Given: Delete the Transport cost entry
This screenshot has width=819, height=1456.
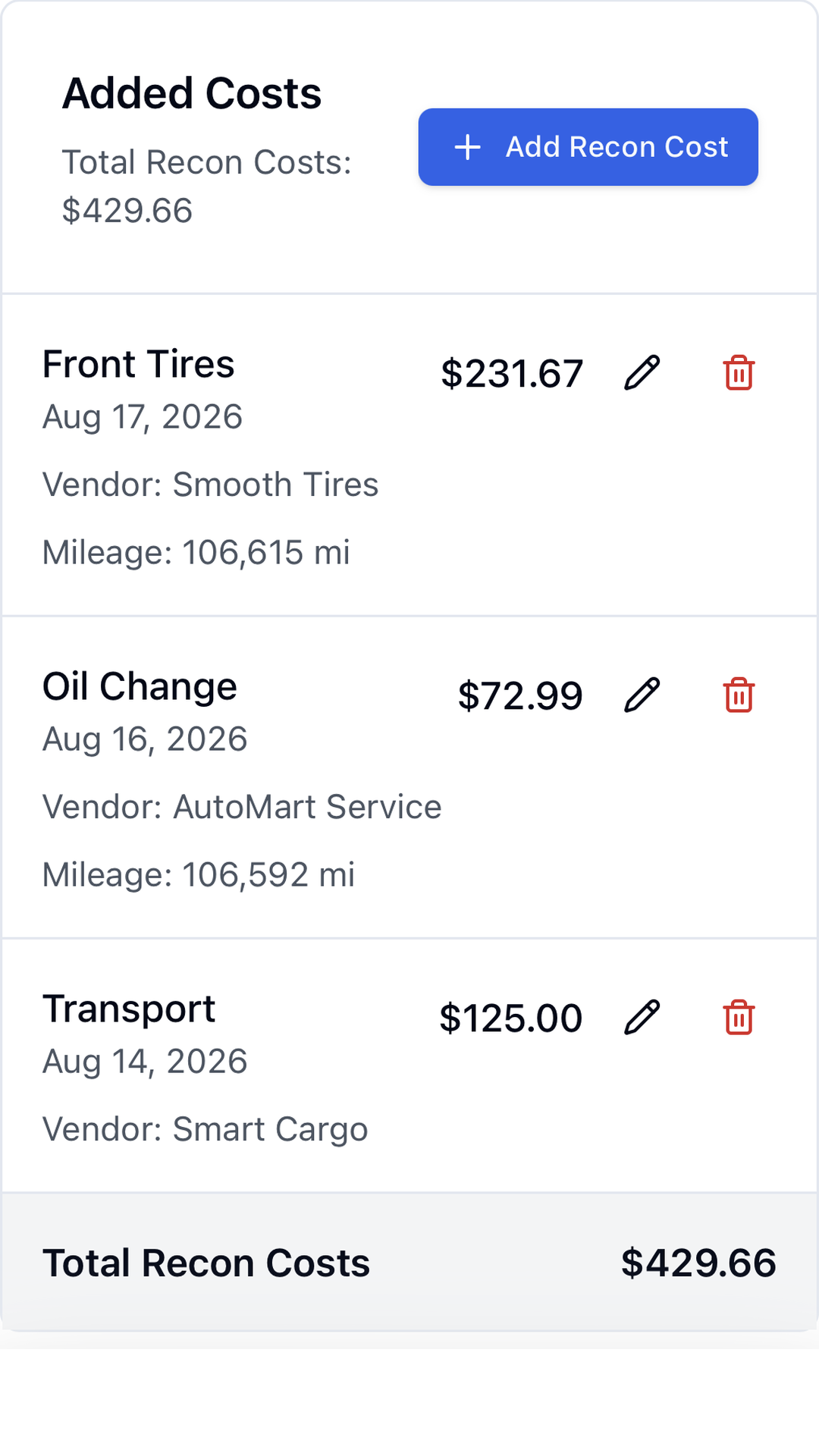Looking at the screenshot, I should point(739,1018).
